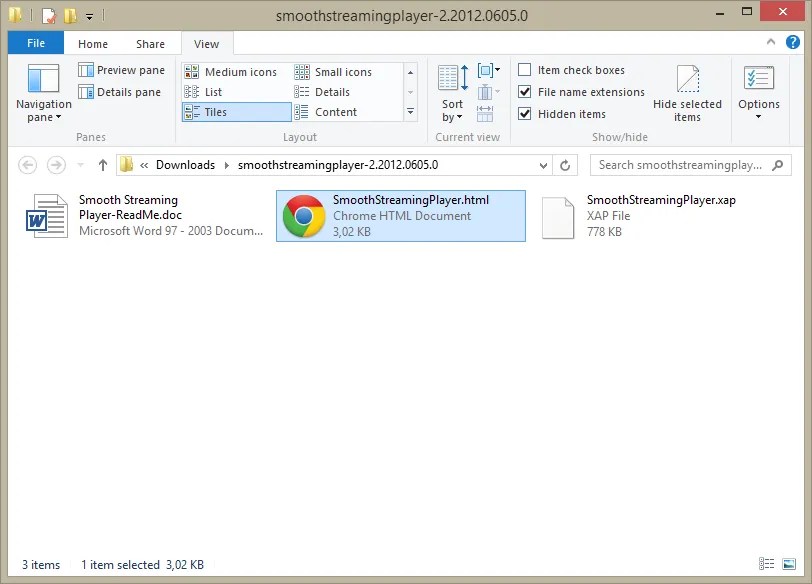
Task: Click the Forward navigation arrow
Action: click(x=56, y=165)
